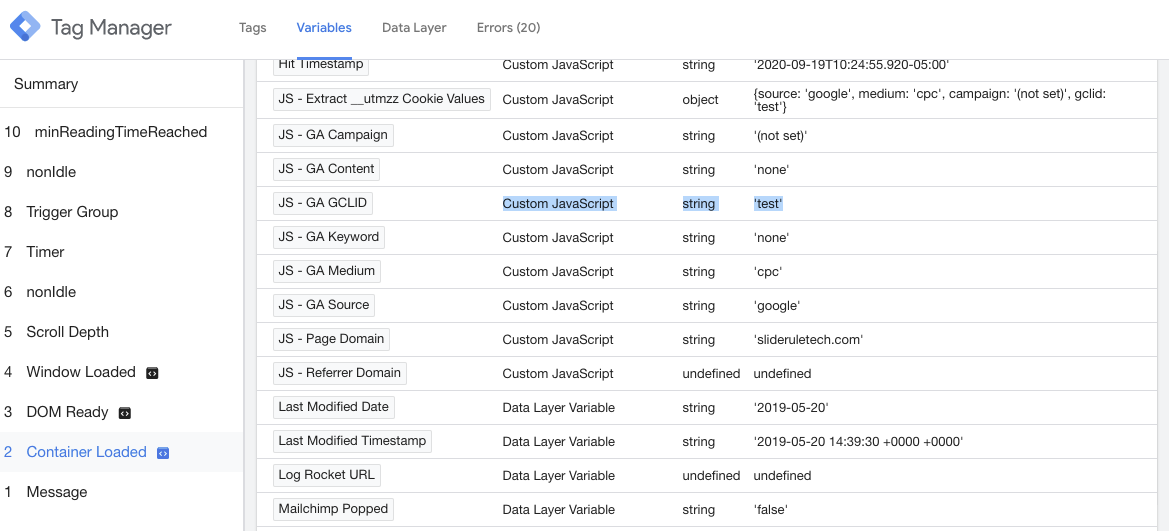1169x531 pixels.
Task: Click code icon beside DOM Ready event
Action: [125, 413]
